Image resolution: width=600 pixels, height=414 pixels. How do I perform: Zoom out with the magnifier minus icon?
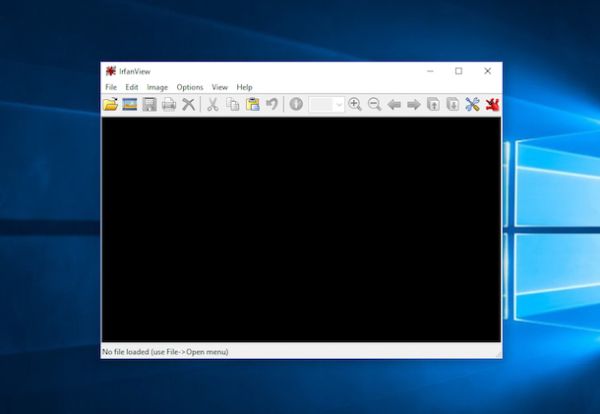(374, 104)
